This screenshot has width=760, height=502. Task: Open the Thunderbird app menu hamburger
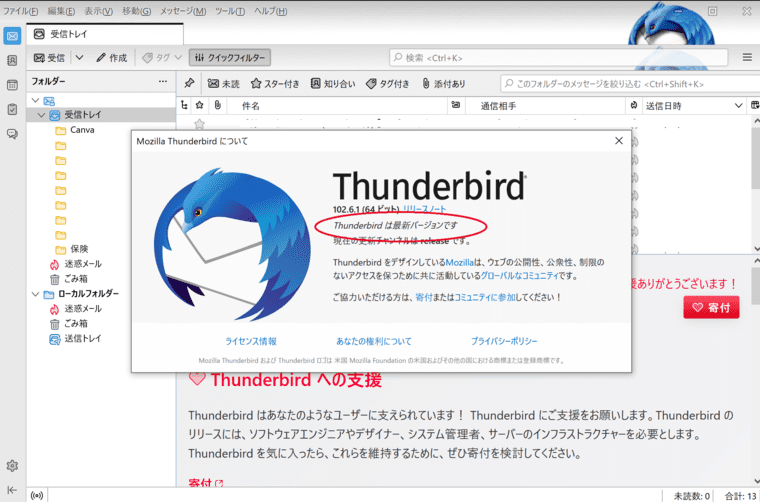pyautogui.click(x=747, y=57)
